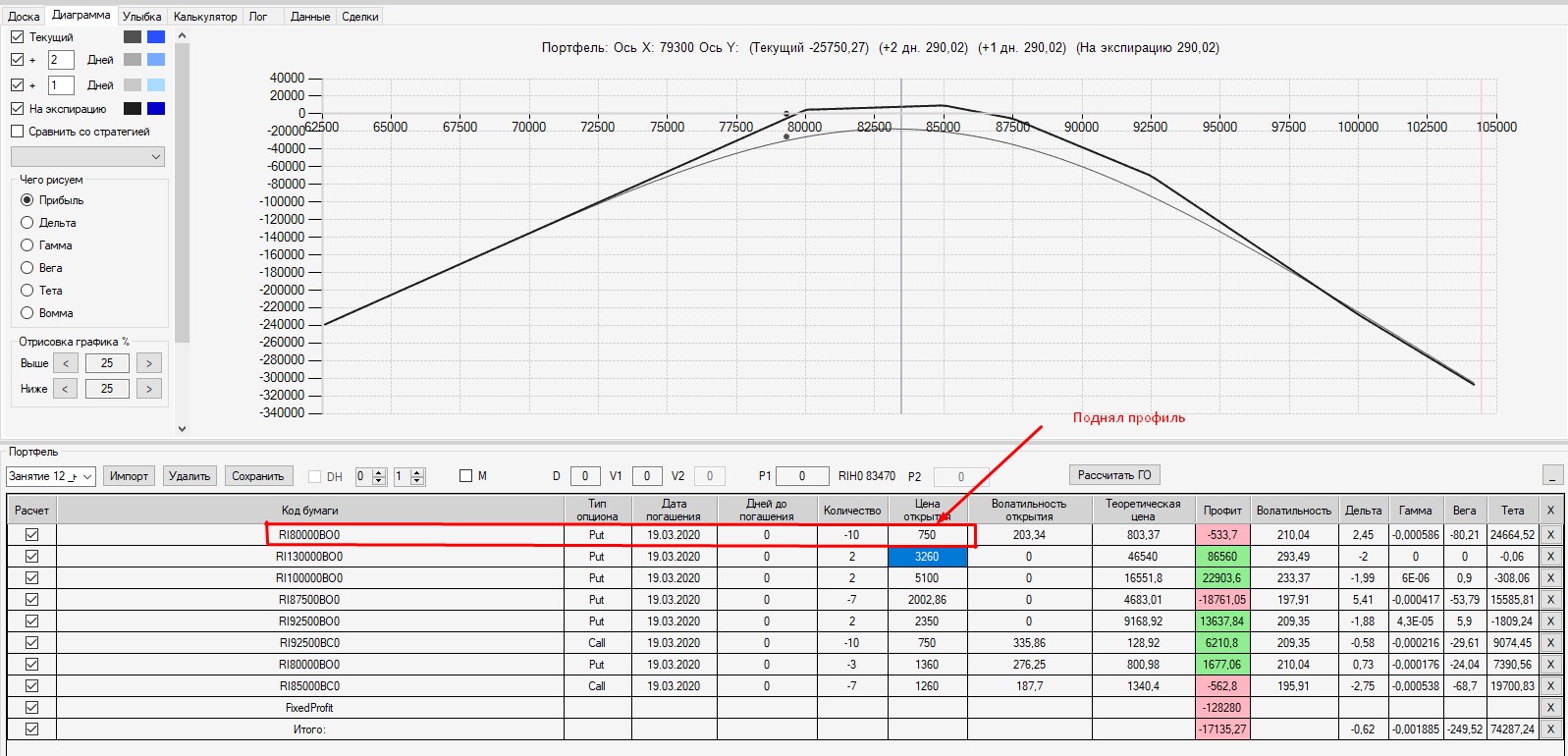Remove the RI100000BO0 row using its X
The height and width of the screenshot is (756, 1568).
click(x=1550, y=578)
